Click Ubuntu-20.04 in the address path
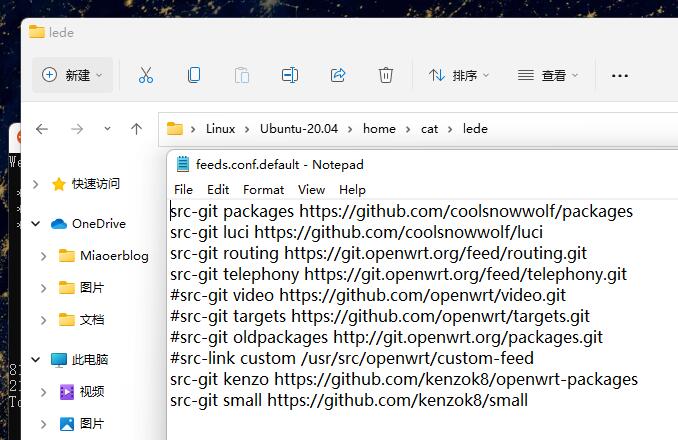678x440 pixels. pos(299,129)
